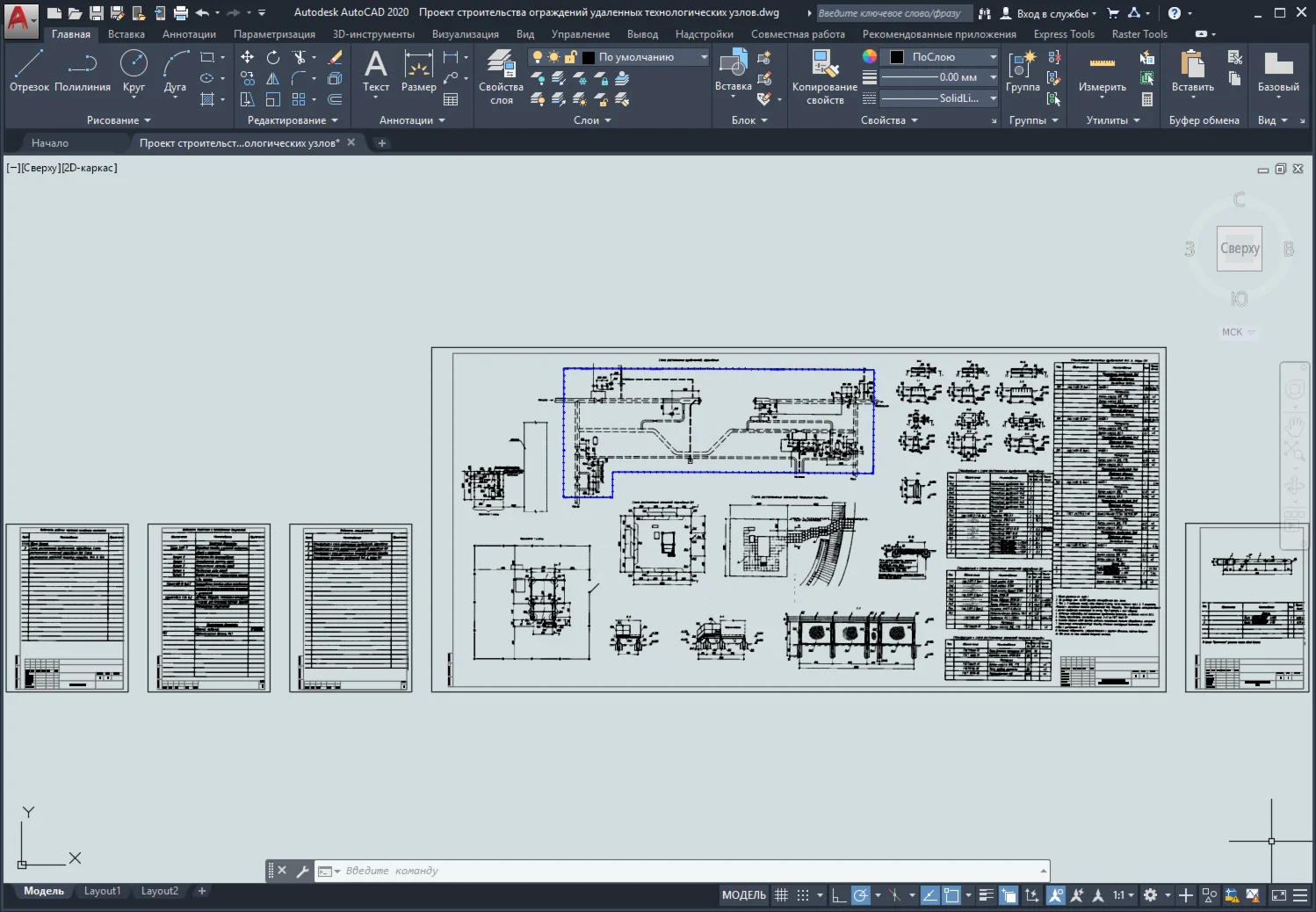Switch to the Layout1 tab
1316x912 pixels.
coord(102,891)
